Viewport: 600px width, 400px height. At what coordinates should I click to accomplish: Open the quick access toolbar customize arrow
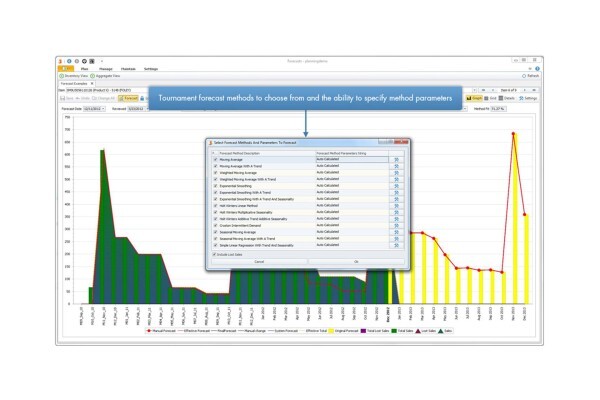tap(102, 61)
